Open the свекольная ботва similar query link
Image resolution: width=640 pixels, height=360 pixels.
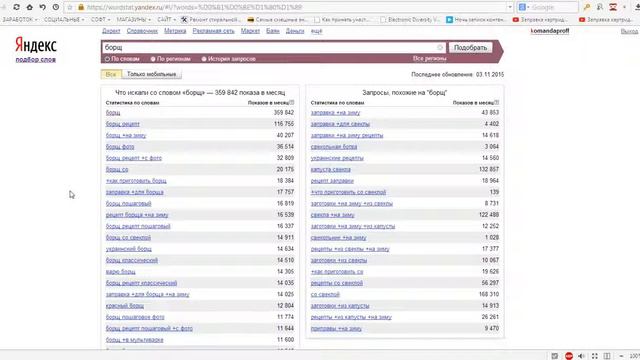[334, 147]
